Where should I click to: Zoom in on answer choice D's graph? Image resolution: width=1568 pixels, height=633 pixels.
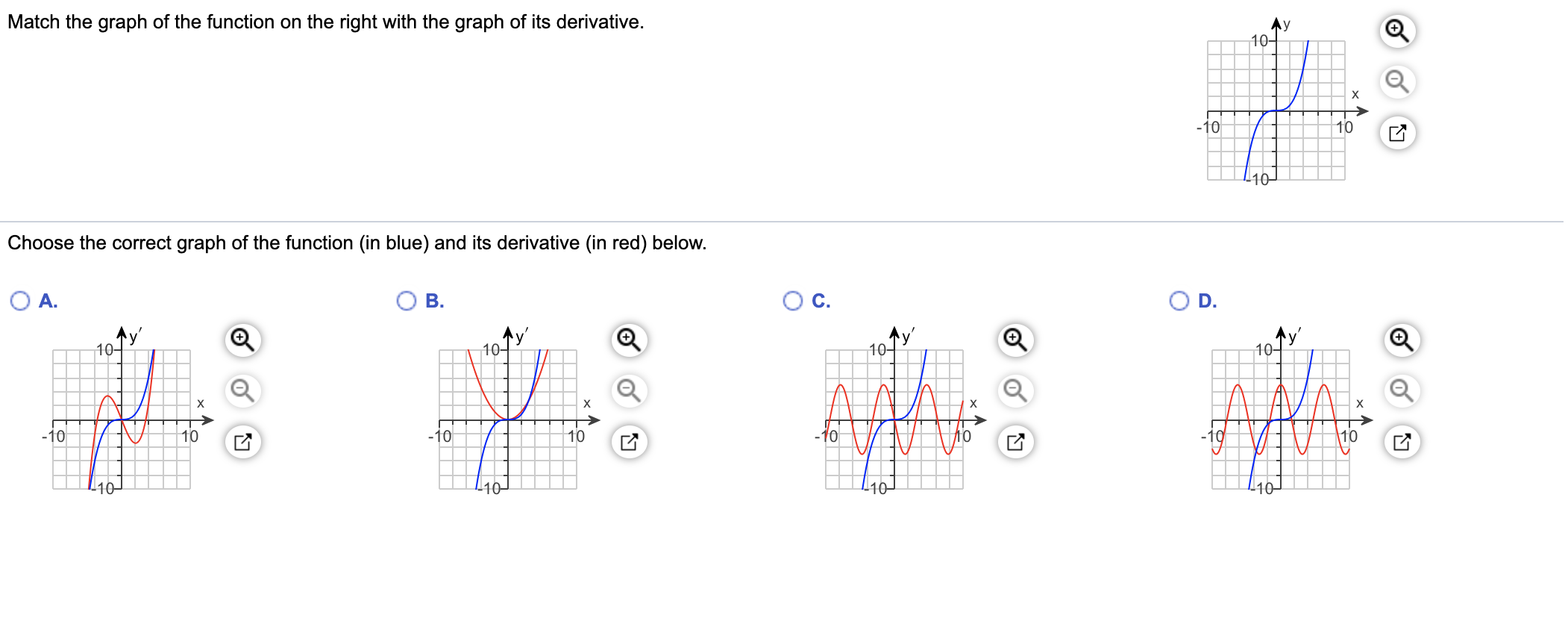click(1401, 340)
